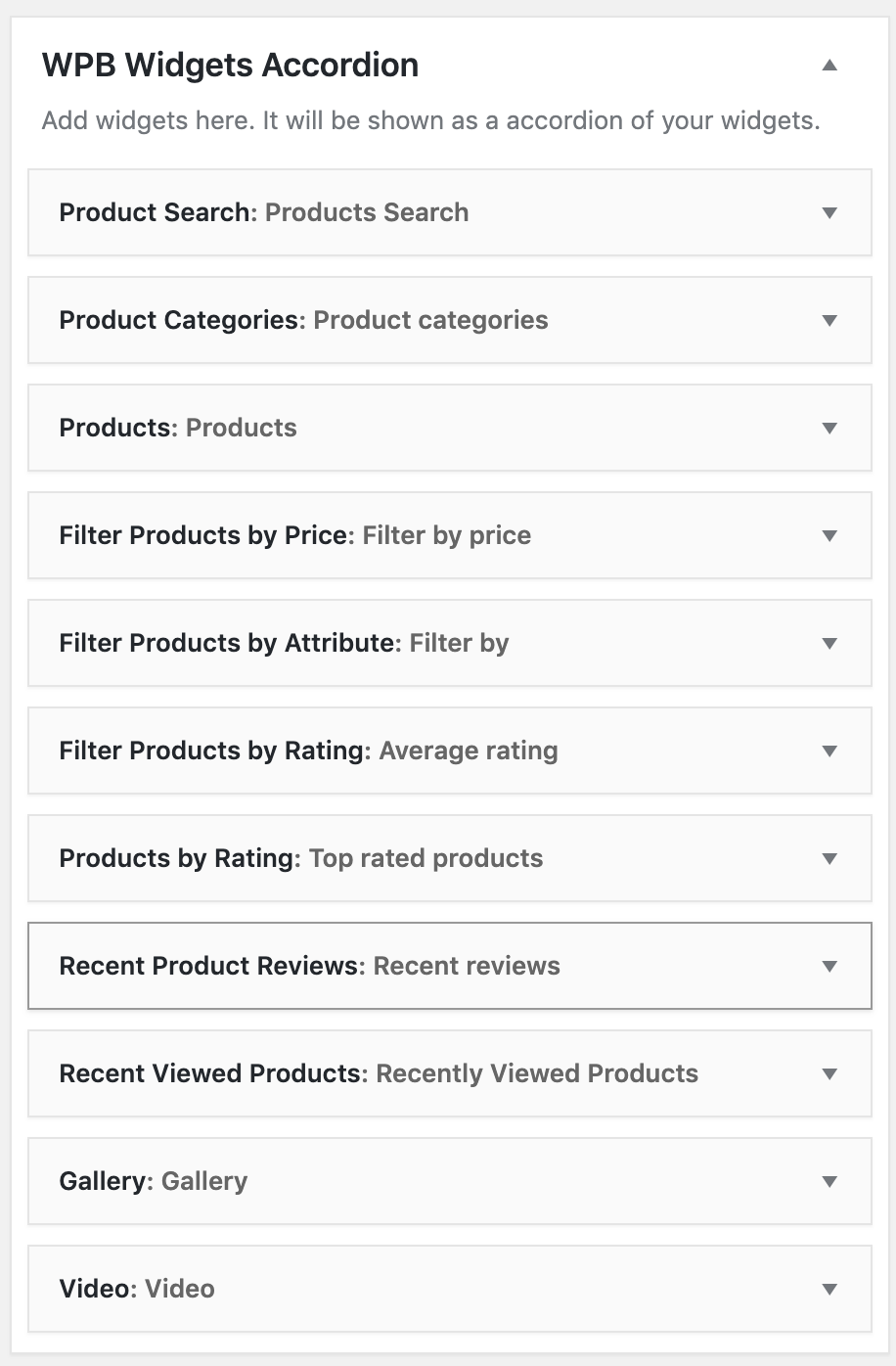This screenshot has height=1366, width=896.
Task: Select the Recent Product Reviews title
Action: [310, 966]
